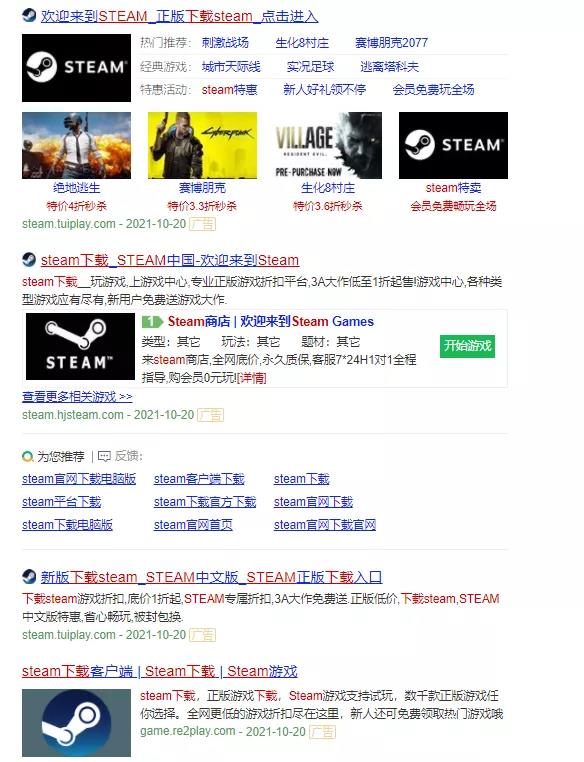
Task: Click the Resident Evil Village cover image
Action: coord(328,145)
